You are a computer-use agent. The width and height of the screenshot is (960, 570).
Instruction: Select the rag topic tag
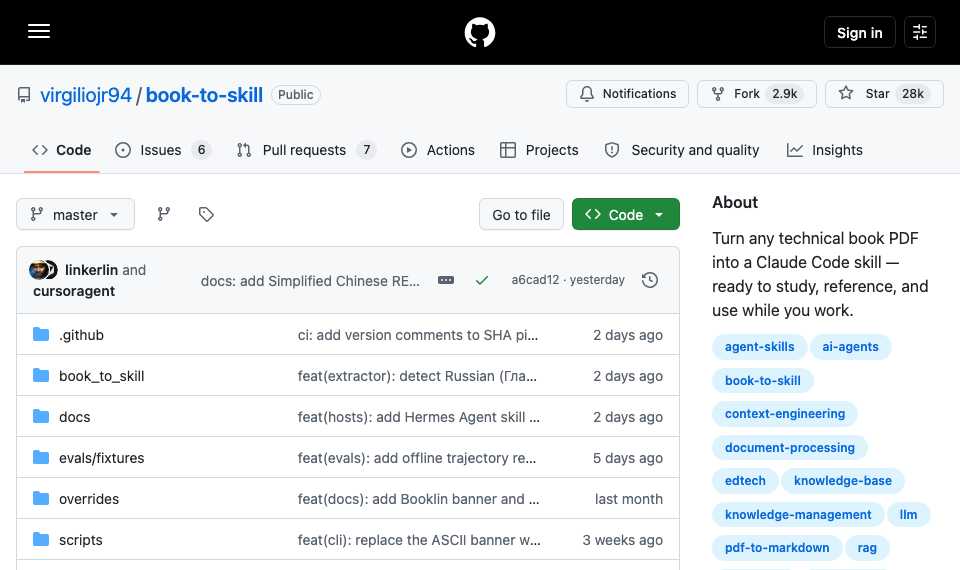pos(867,547)
